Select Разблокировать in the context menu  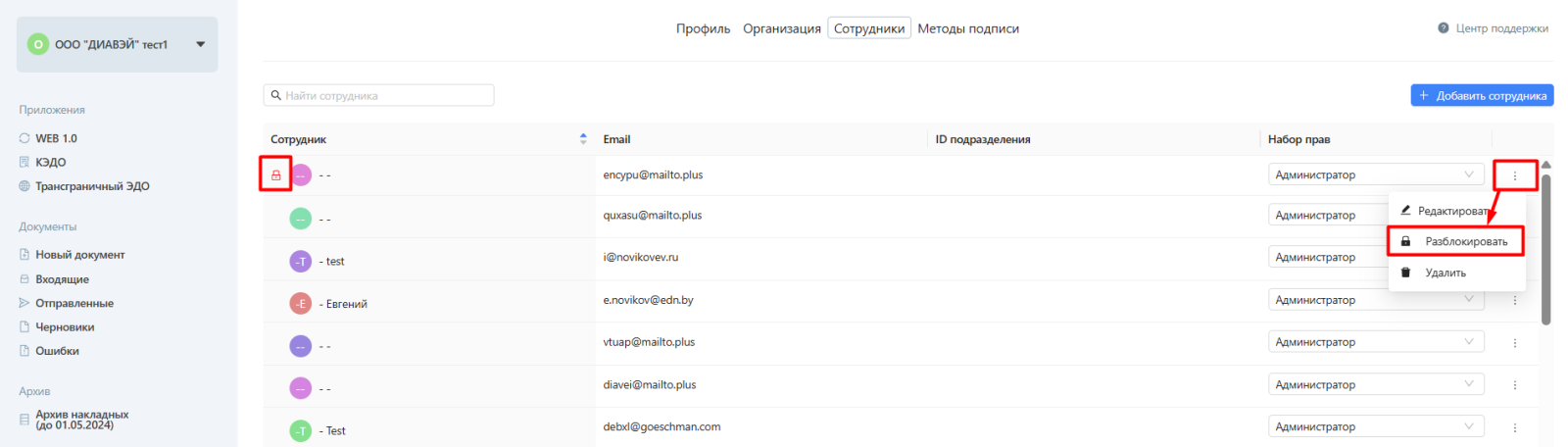(x=1465, y=242)
